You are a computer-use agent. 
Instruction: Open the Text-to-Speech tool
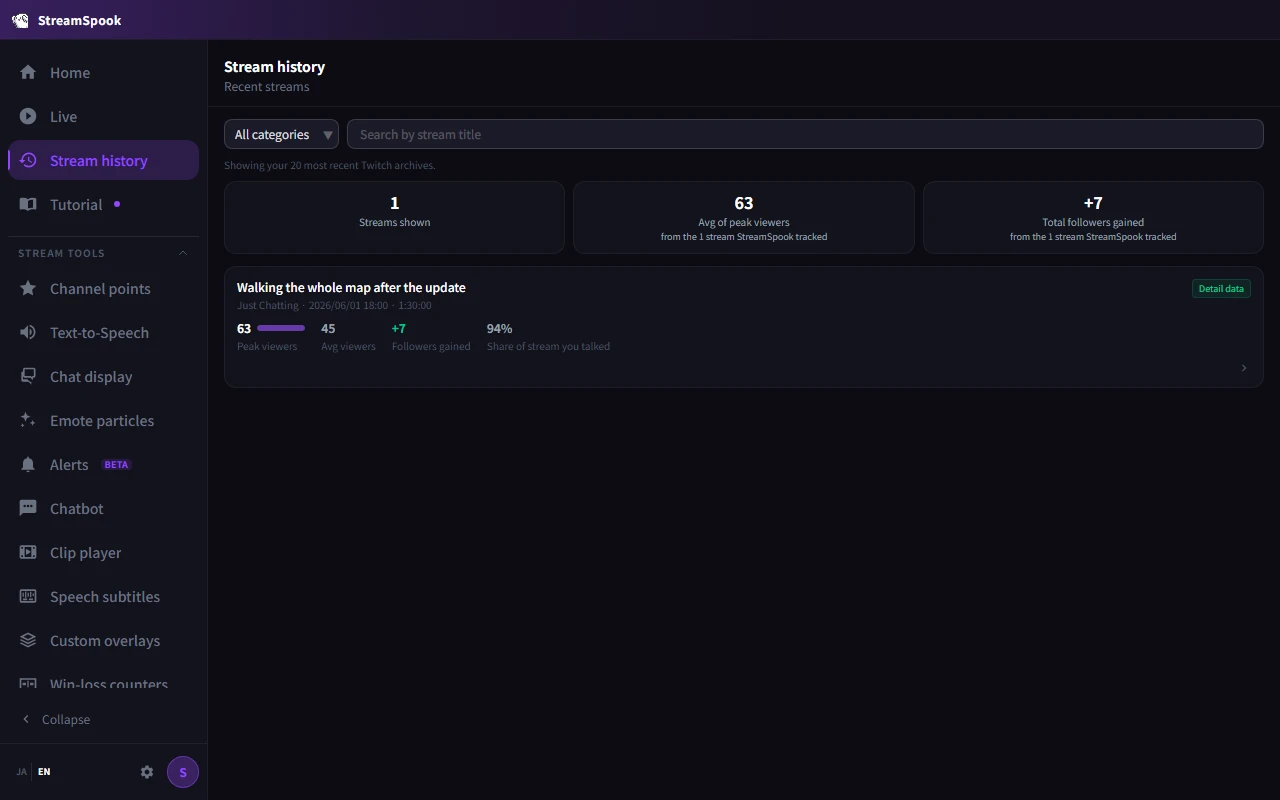pyautogui.click(x=104, y=332)
